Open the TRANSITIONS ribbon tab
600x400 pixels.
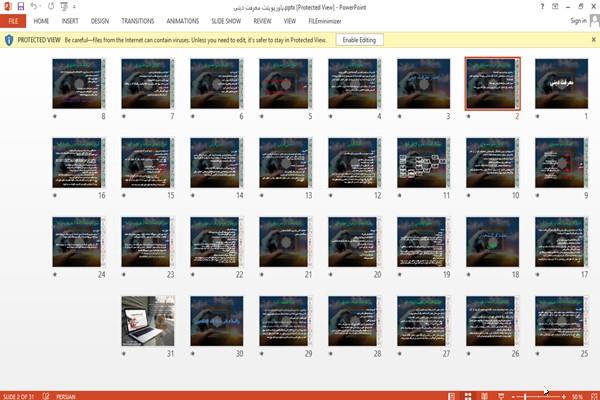[x=138, y=21]
